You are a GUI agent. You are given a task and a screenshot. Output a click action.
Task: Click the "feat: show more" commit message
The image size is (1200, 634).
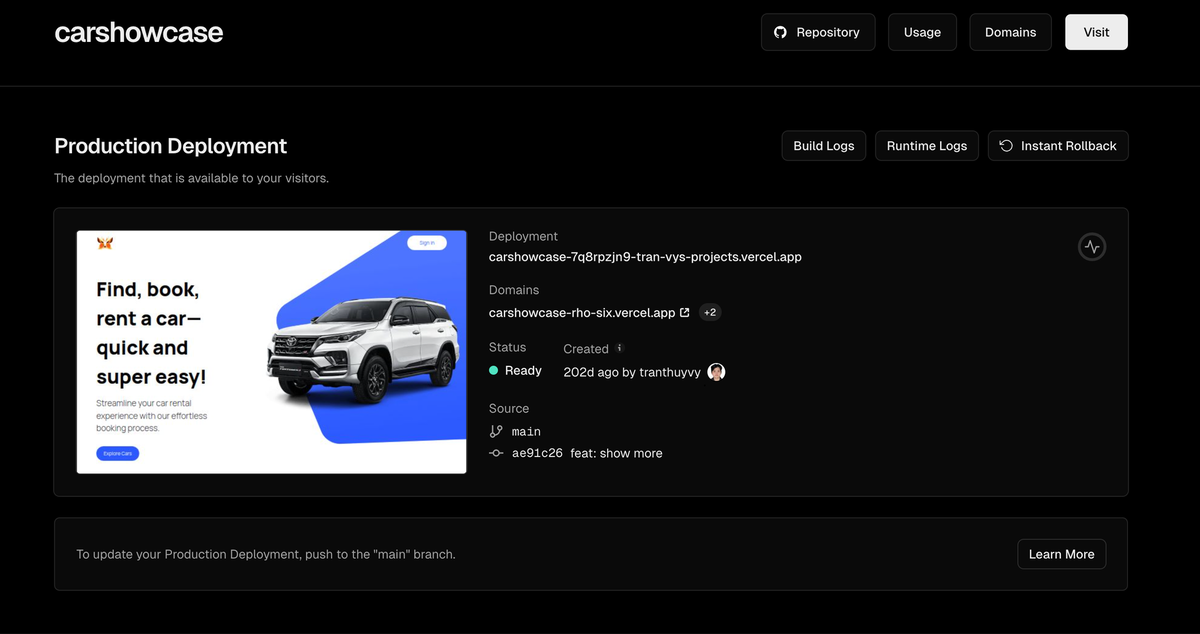(616, 453)
